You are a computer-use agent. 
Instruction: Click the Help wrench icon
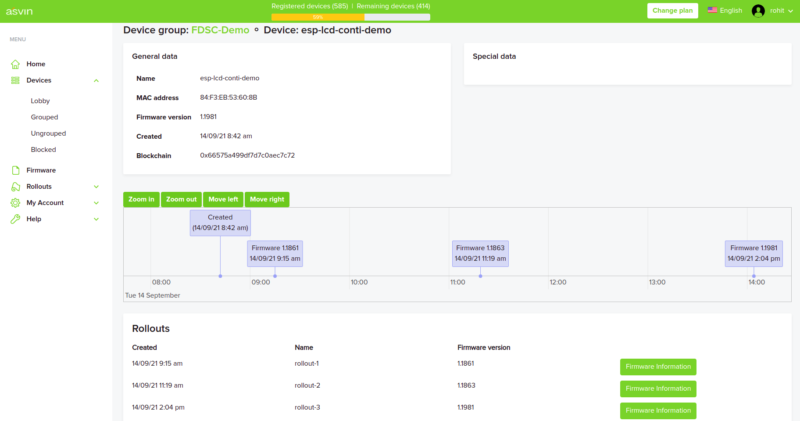16,219
